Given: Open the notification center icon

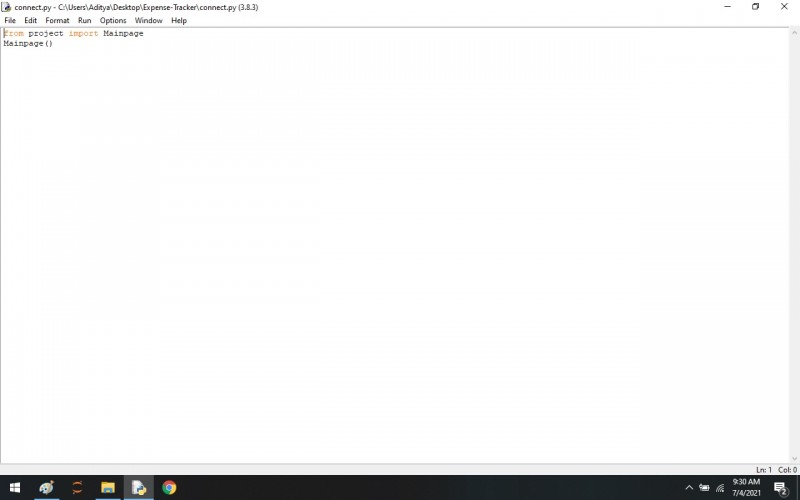Looking at the screenshot, I should pyautogui.click(x=781, y=488).
